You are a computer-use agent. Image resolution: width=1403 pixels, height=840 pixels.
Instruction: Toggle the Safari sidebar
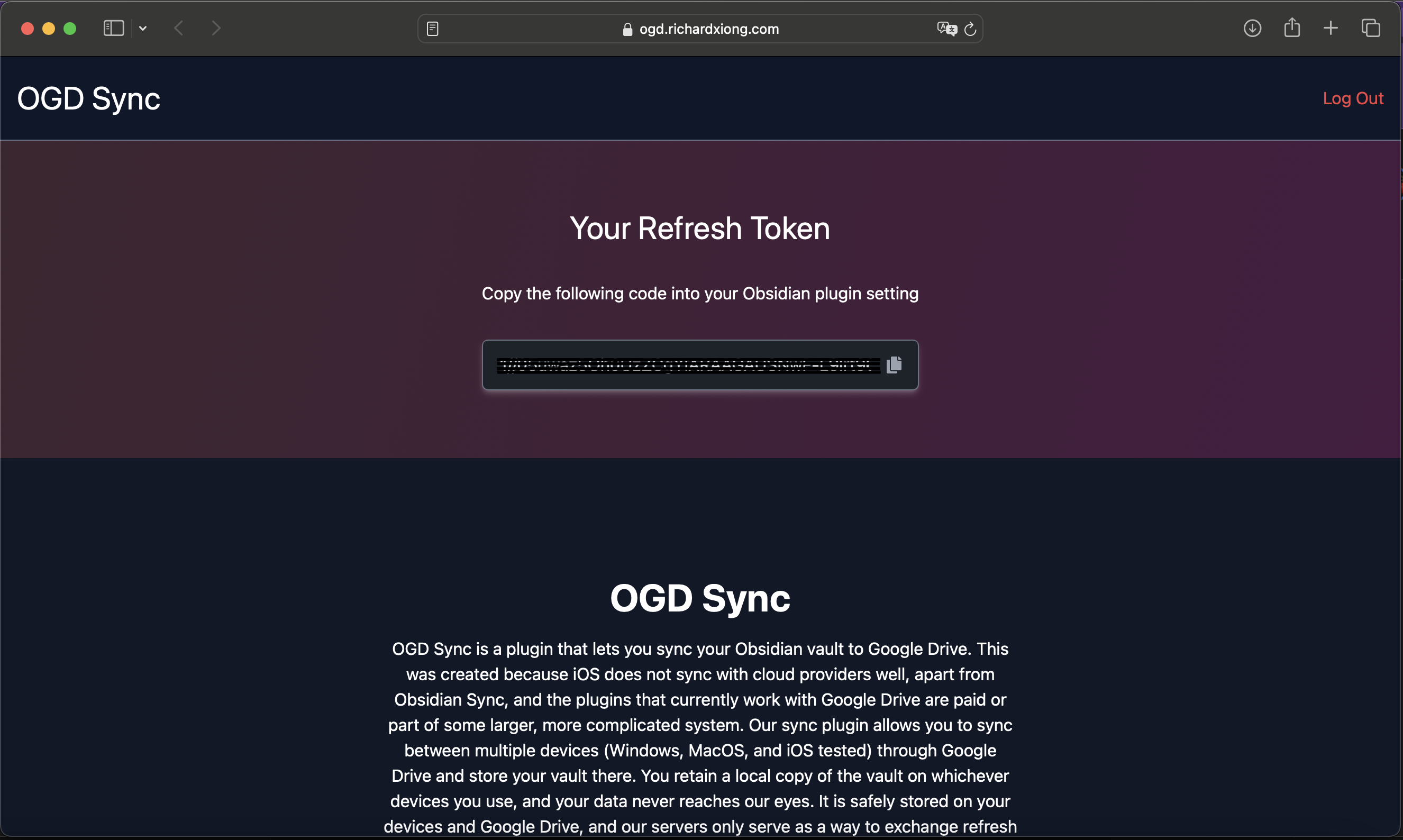point(114,29)
